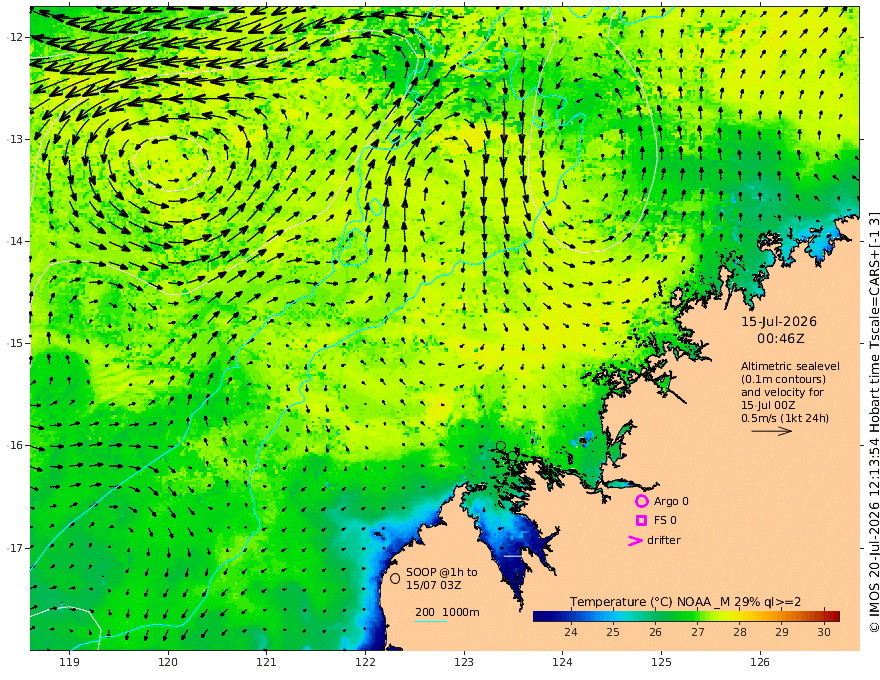The width and height of the screenshot is (880, 680).
Task: Click longitude label 120 on bottom axis
Action: [168, 662]
